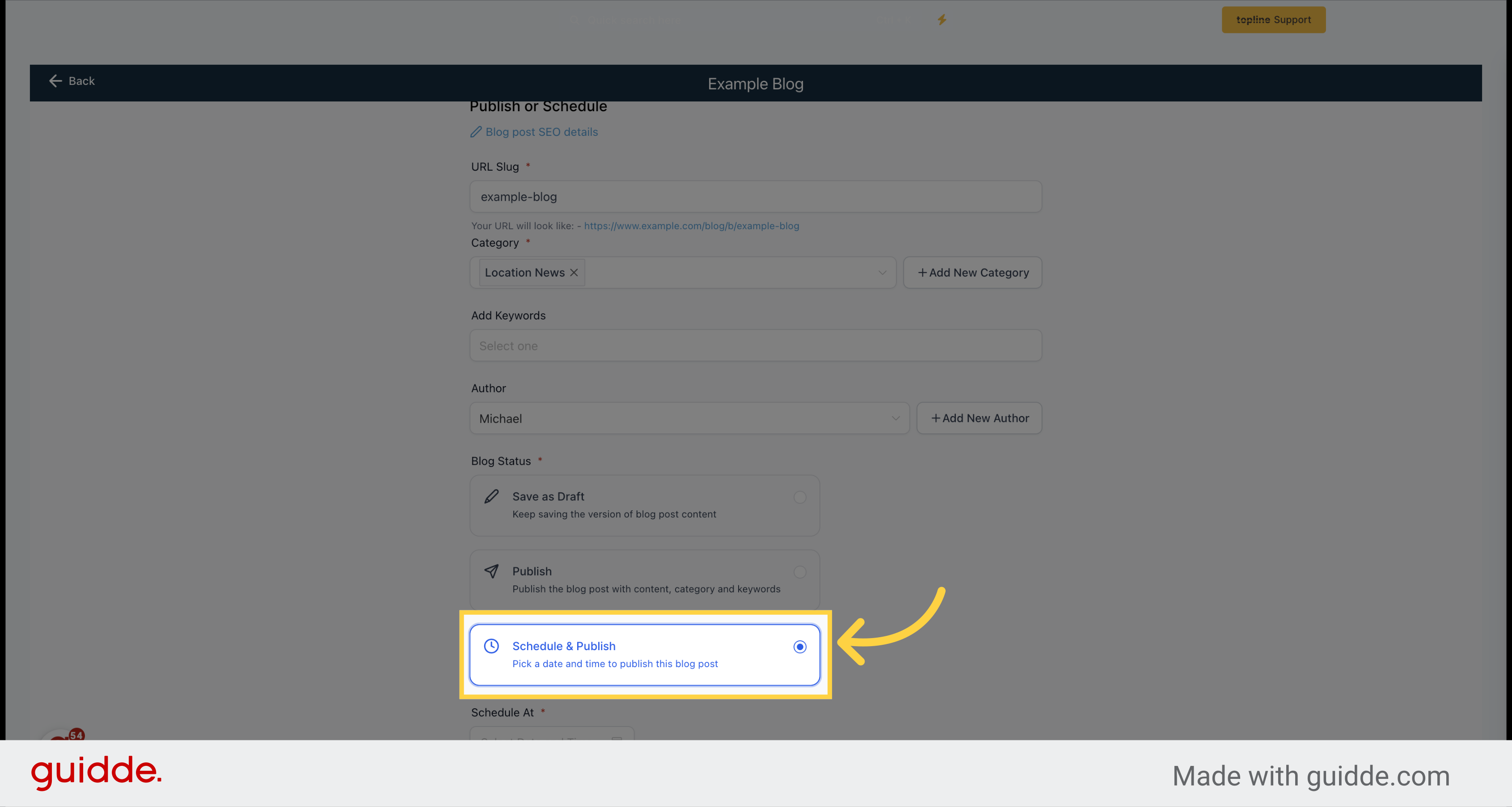
Task: Click the Back arrow icon
Action: 55,81
